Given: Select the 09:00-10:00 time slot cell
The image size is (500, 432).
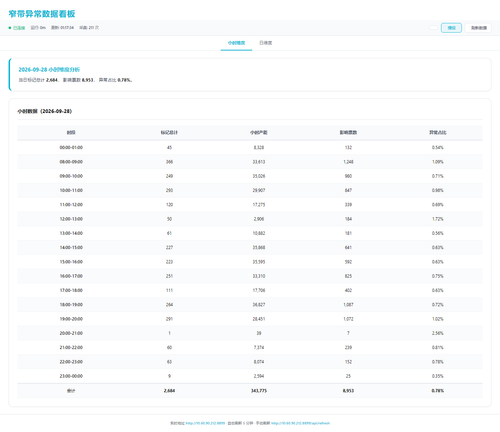Looking at the screenshot, I should (x=71, y=176).
